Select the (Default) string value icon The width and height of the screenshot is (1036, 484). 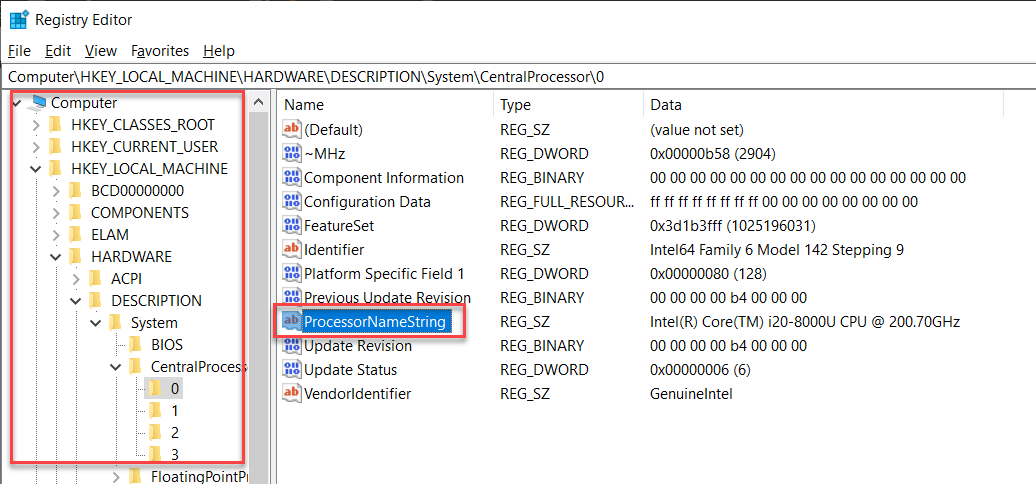[x=291, y=129]
